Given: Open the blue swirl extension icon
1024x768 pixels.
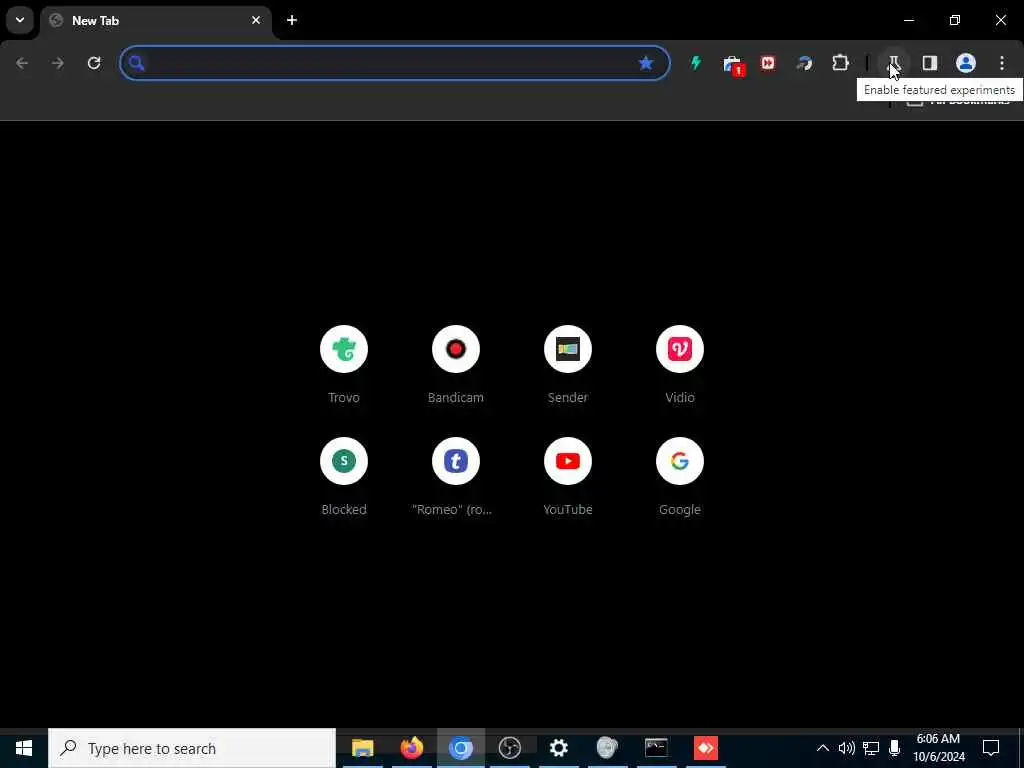Looking at the screenshot, I should coord(805,63).
